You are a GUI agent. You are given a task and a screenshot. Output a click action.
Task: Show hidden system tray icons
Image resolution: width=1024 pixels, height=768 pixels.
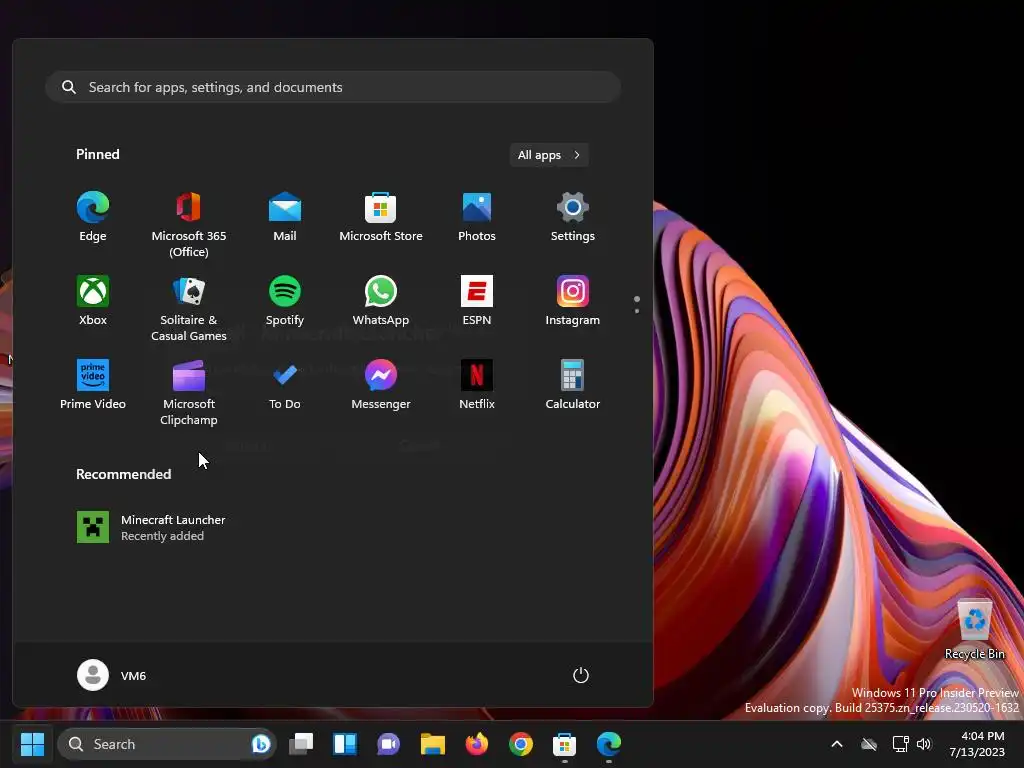pos(837,744)
